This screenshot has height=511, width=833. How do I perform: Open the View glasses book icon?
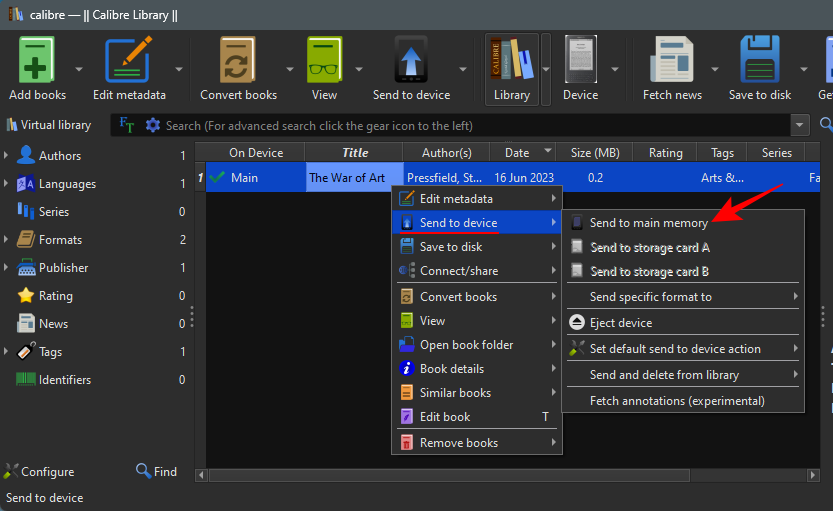click(324, 62)
